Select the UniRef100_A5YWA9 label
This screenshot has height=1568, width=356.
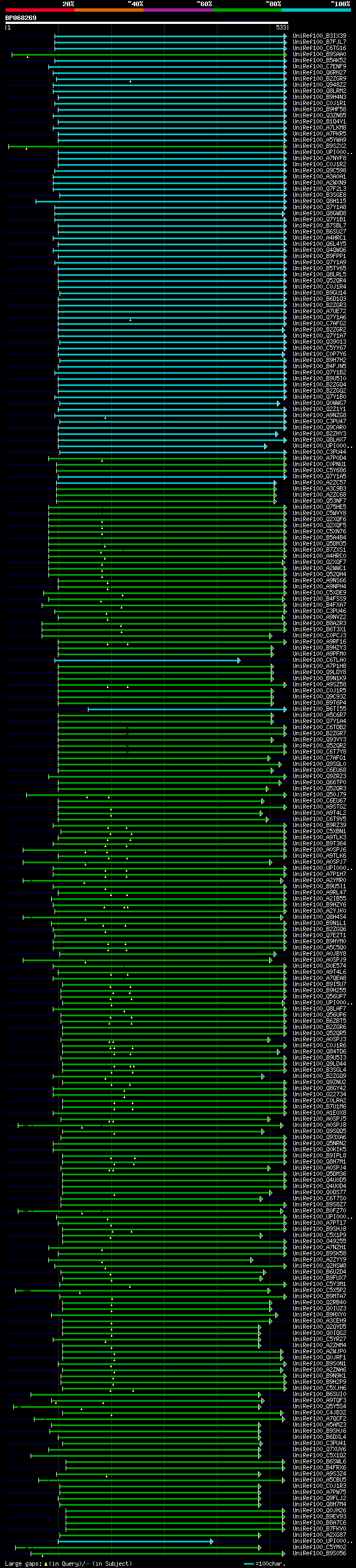(x=319, y=140)
